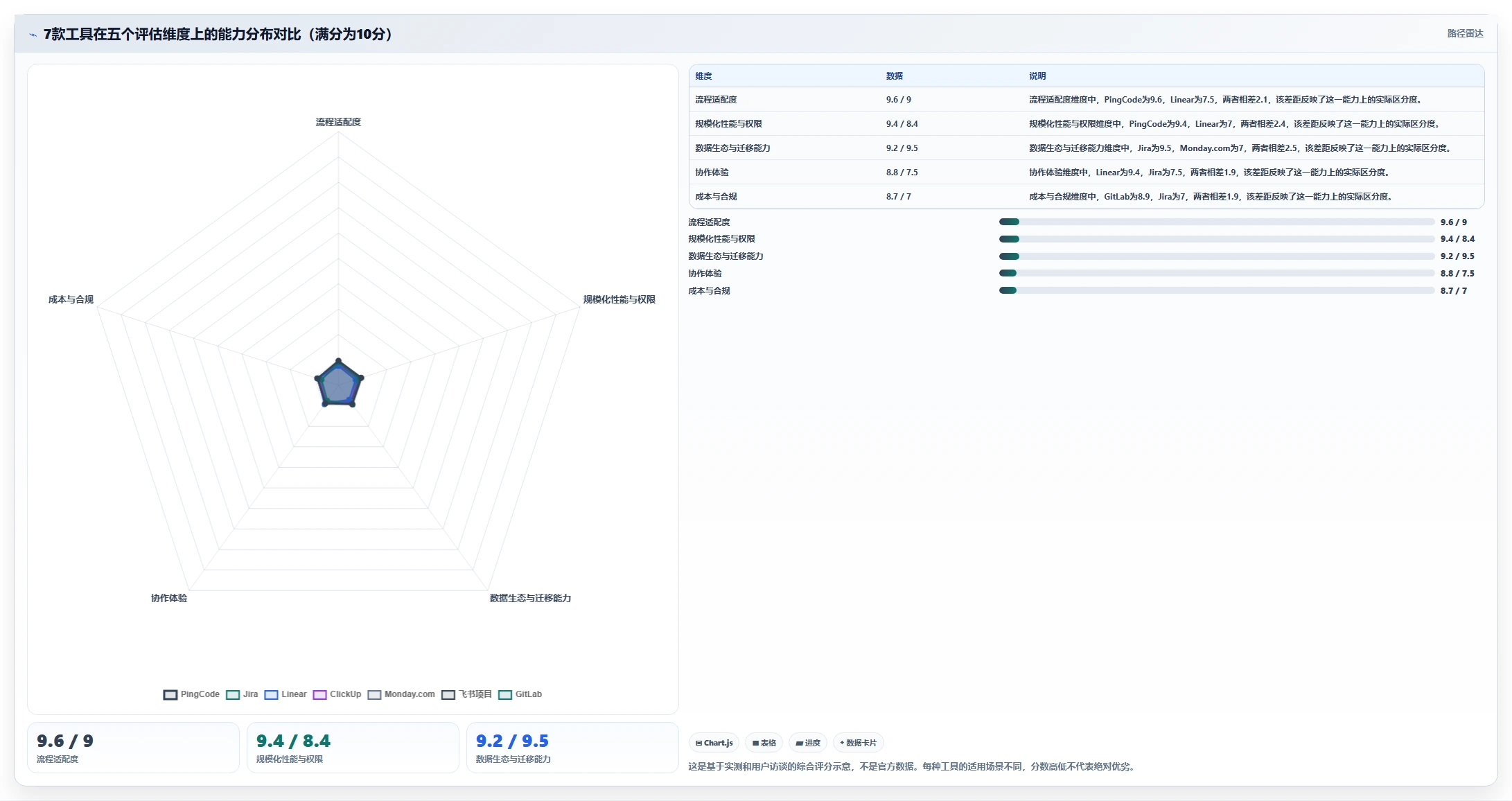Click the 说明 column header
The width and height of the screenshot is (1512, 801).
(x=1037, y=76)
